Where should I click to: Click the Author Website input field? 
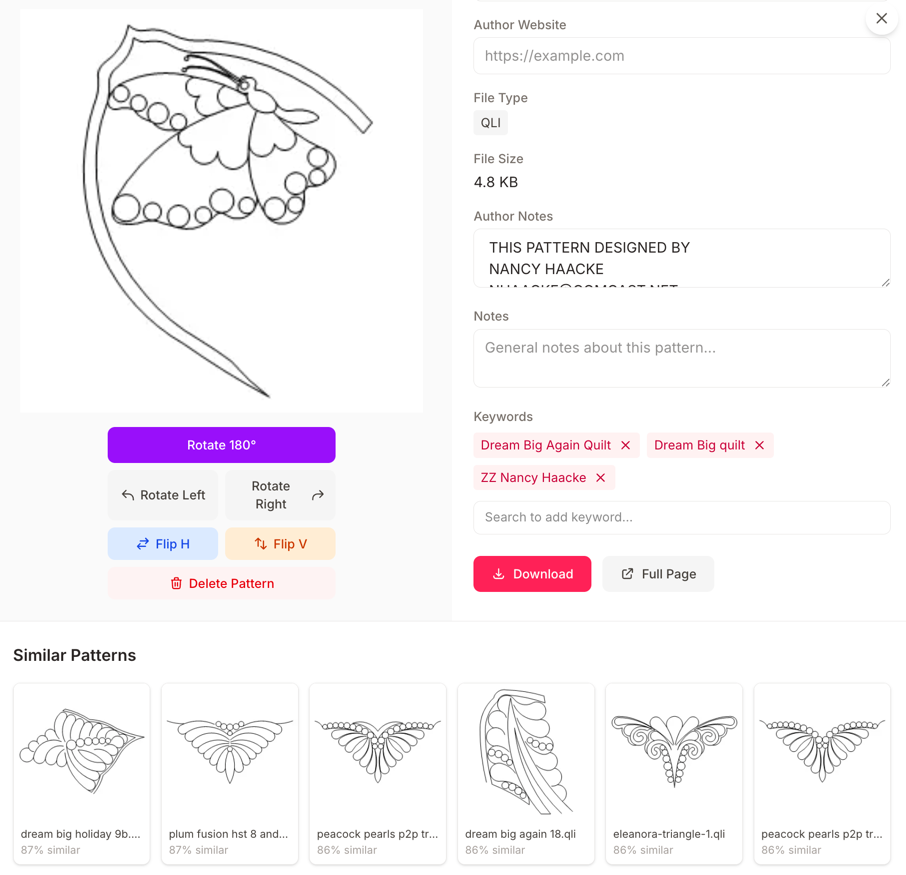[x=681, y=56]
